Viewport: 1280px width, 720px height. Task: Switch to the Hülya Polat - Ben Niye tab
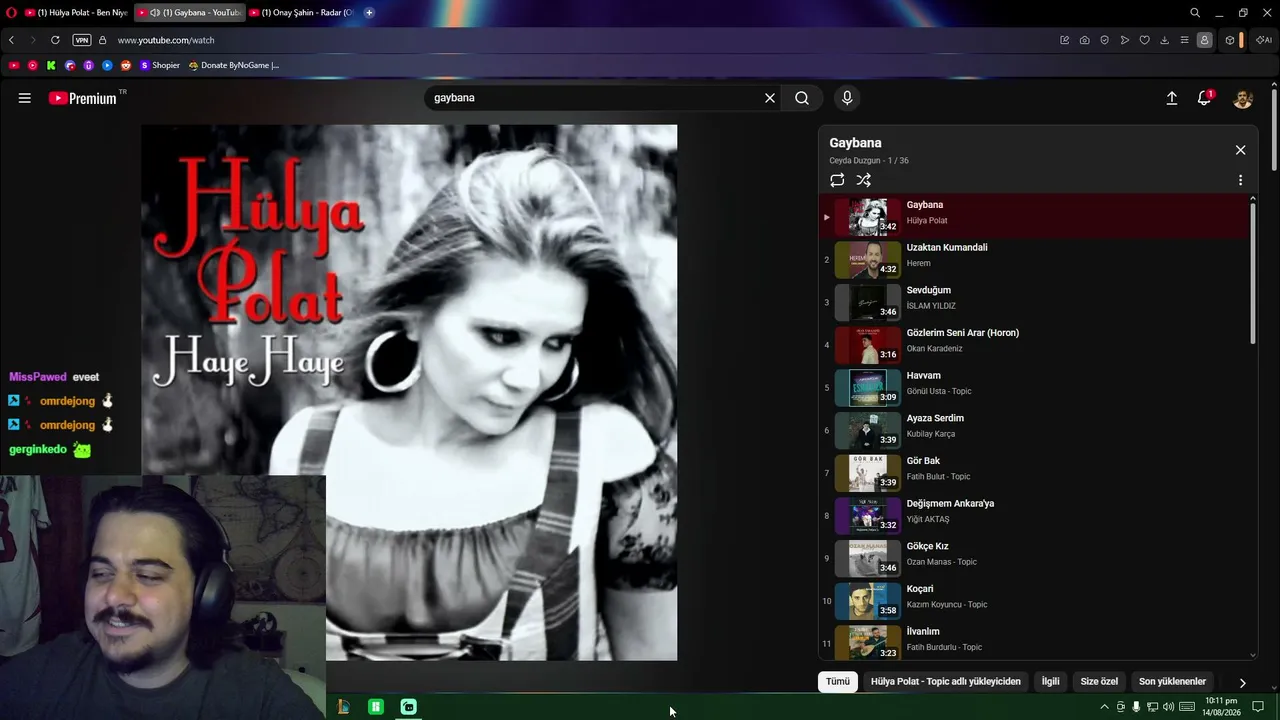tap(77, 13)
